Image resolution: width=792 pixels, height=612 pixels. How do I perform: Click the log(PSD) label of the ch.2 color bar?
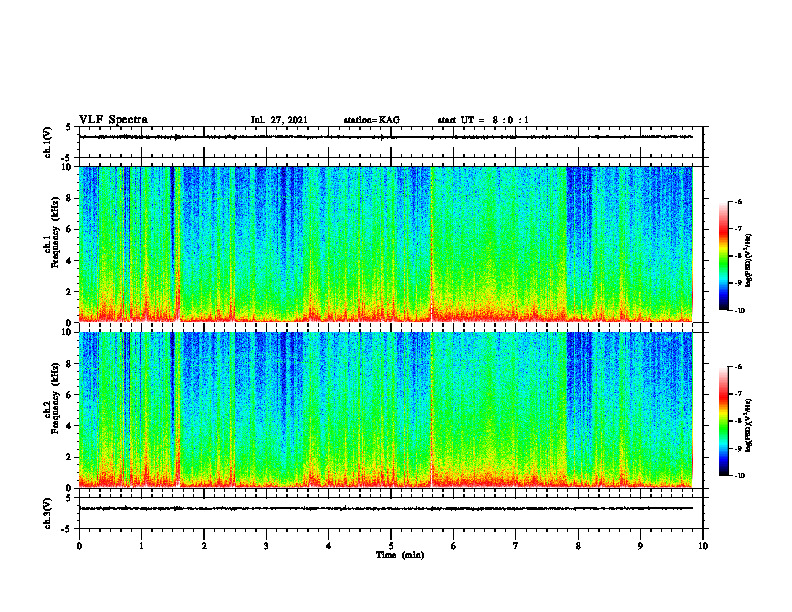click(x=749, y=426)
